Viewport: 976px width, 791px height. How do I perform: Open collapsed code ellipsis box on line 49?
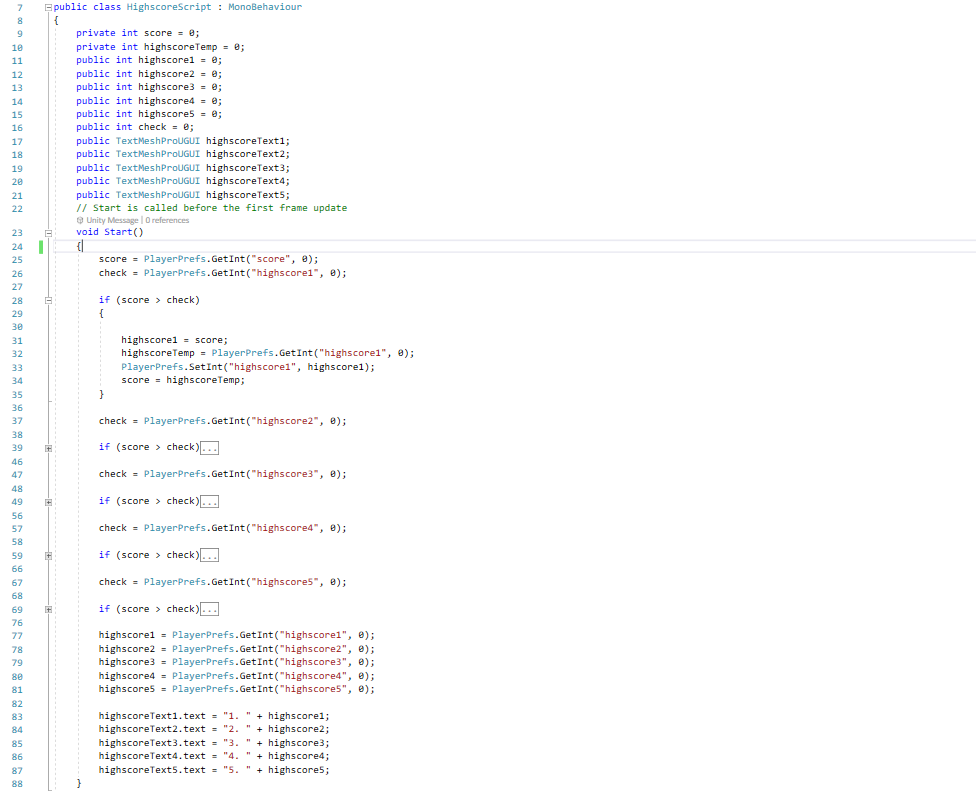tap(209, 502)
